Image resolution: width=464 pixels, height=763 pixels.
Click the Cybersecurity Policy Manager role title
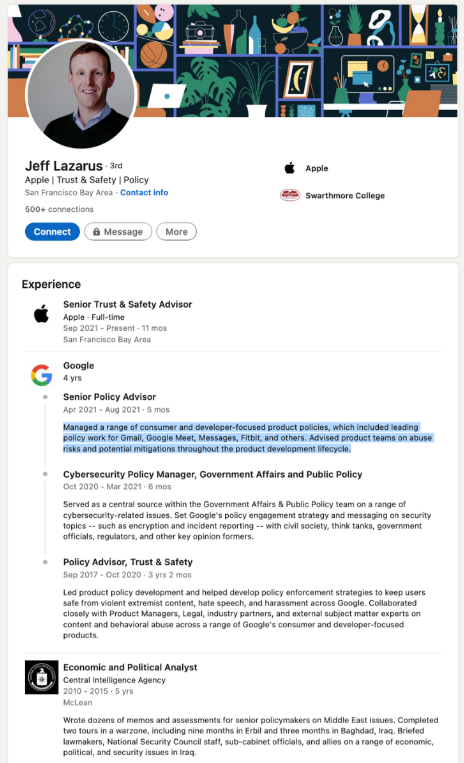coord(213,474)
